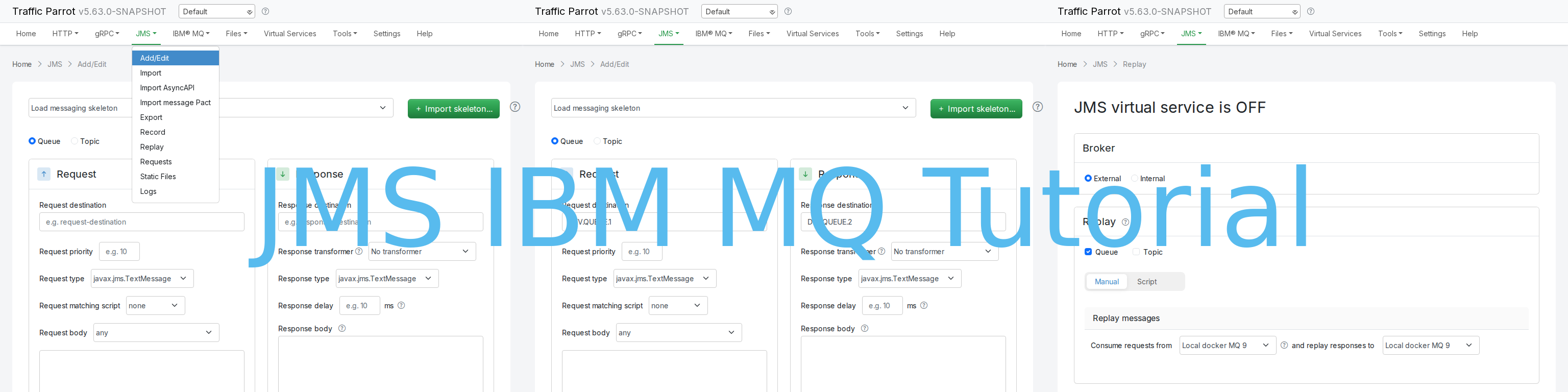
Task: Click Response transformer help icon in middle panel
Action: (881, 252)
